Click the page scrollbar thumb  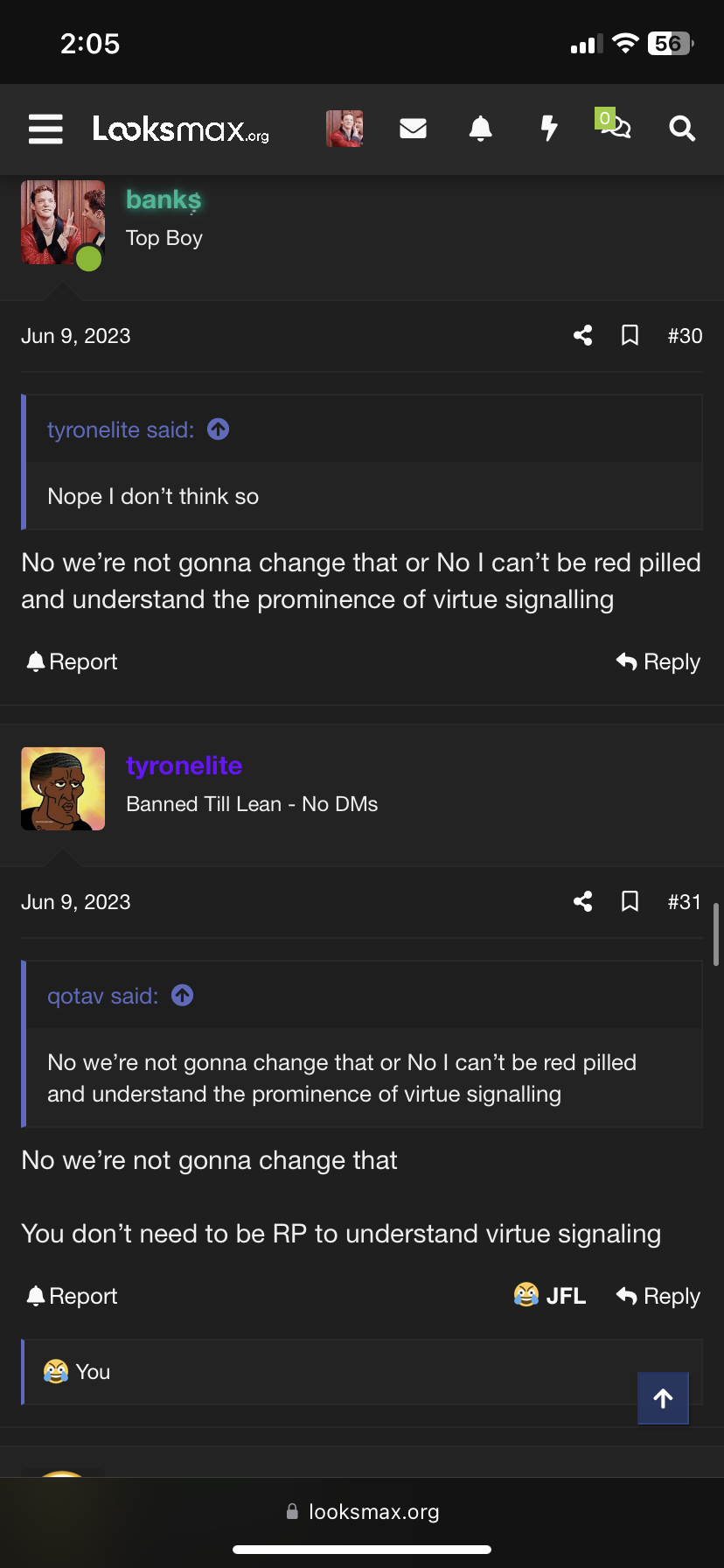[717, 934]
